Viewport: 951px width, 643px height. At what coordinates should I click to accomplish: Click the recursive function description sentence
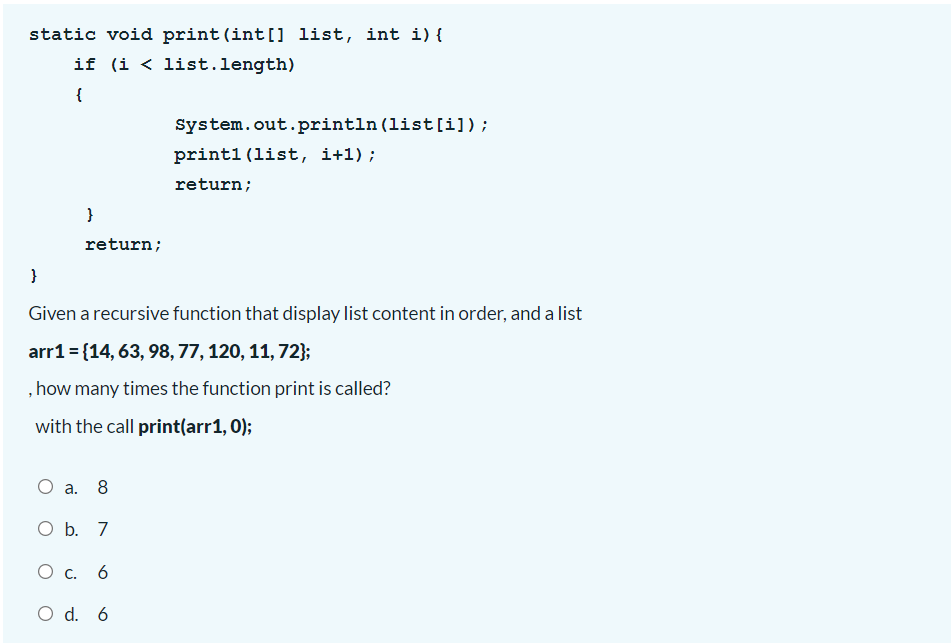point(305,313)
